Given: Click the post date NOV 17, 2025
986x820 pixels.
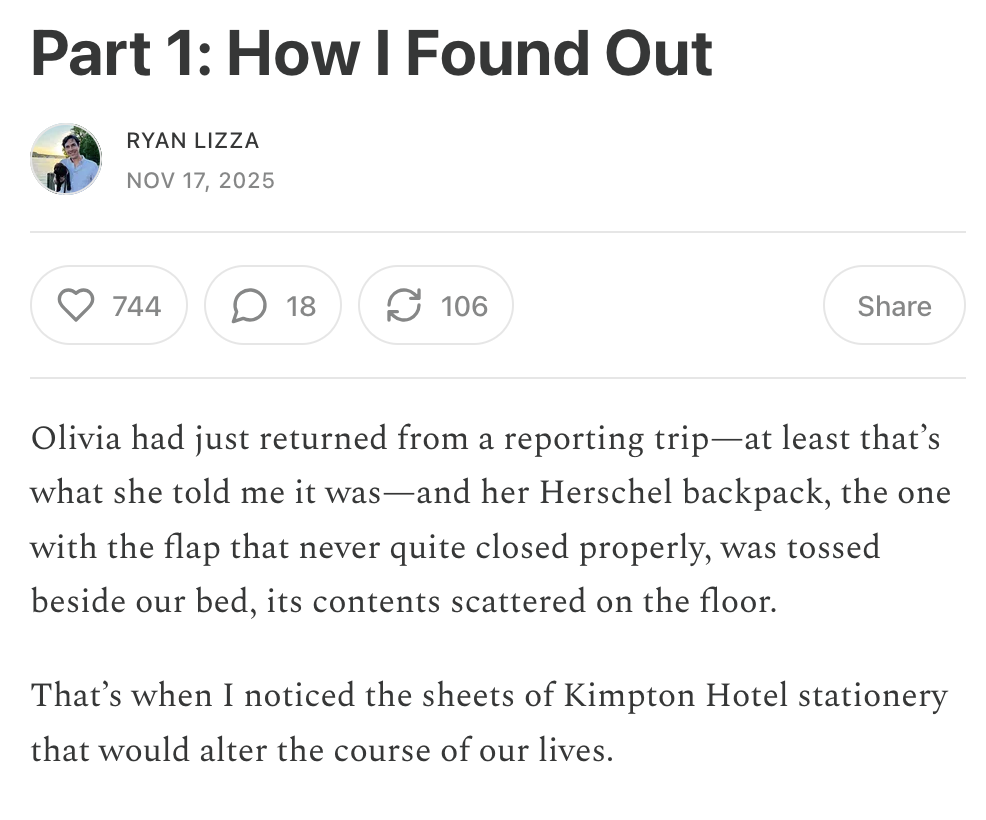Looking at the screenshot, I should coord(200,180).
